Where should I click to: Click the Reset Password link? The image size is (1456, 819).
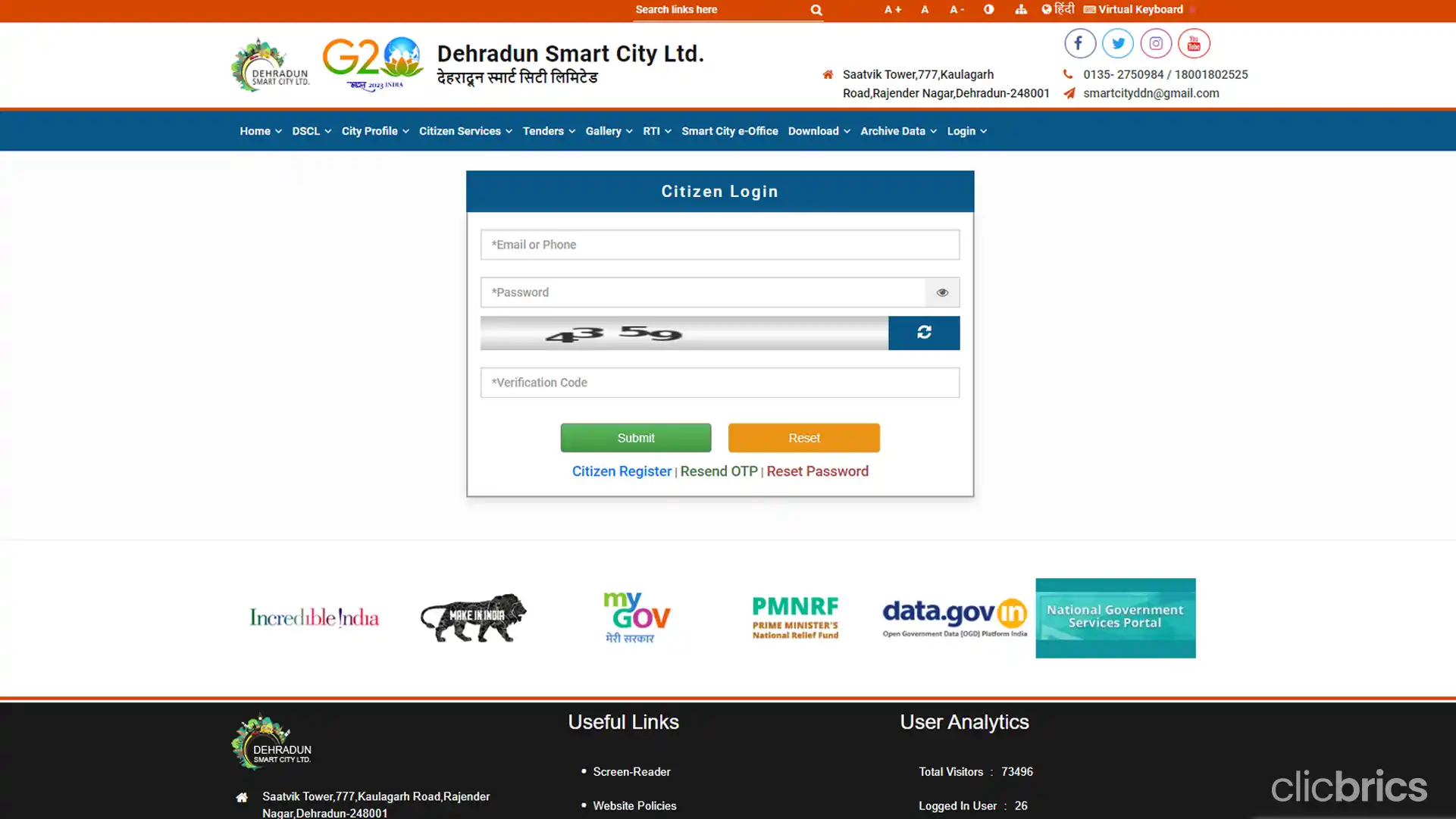pos(818,470)
